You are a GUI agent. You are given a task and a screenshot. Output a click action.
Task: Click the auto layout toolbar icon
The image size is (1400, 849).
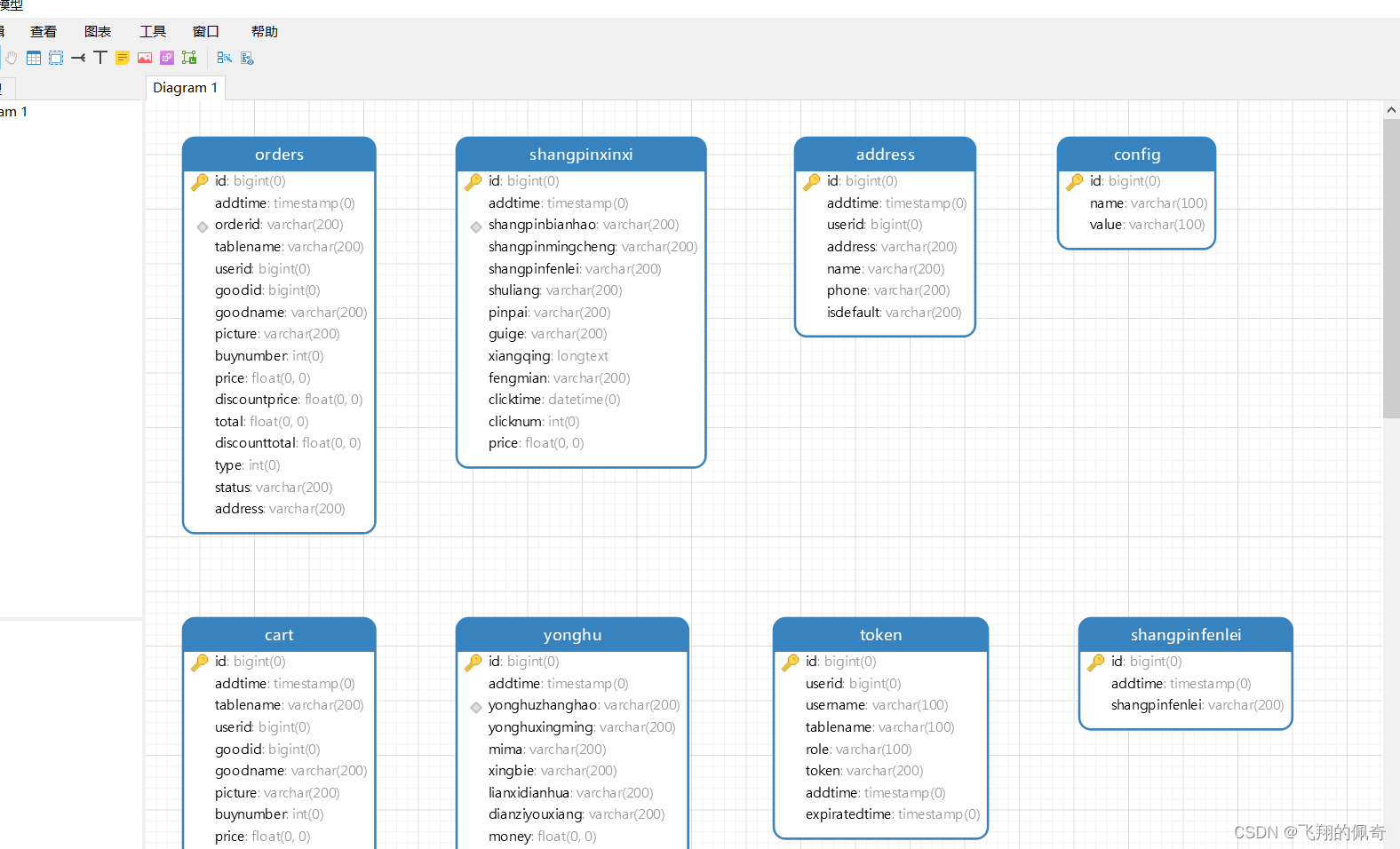click(225, 58)
